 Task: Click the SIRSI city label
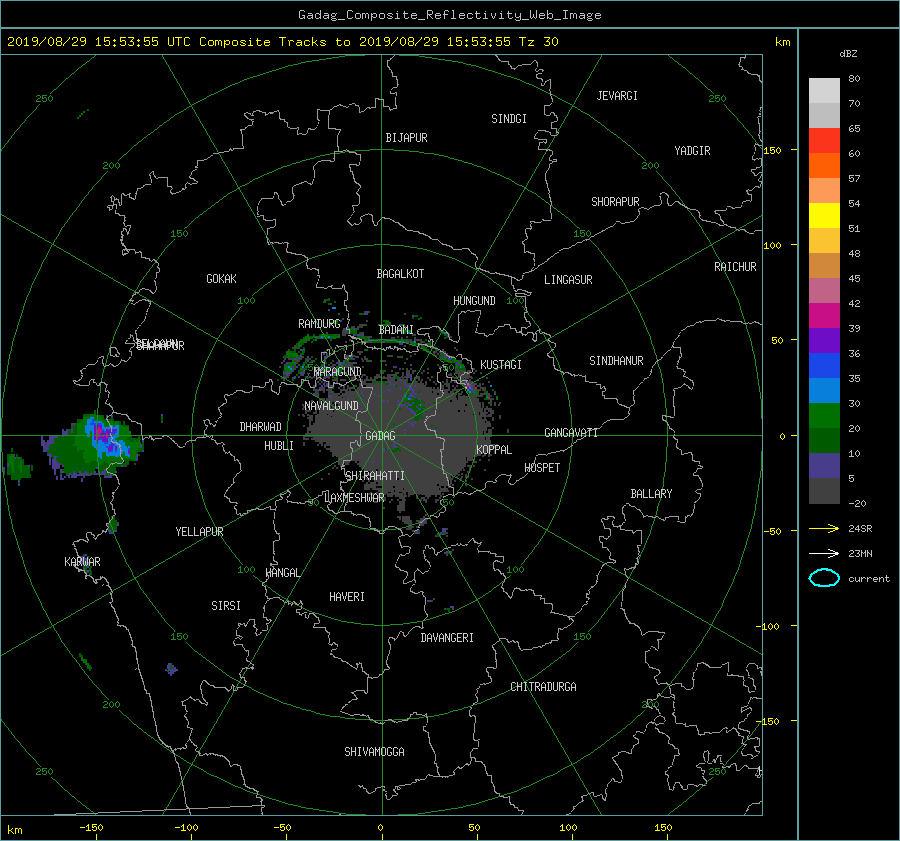226,606
